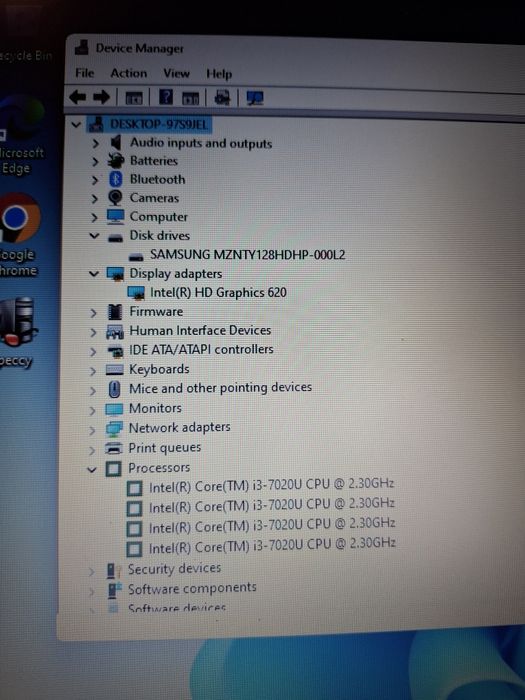Select Intel(R) HD Graphics 620 adapter
525x700 pixels.
pyautogui.click(x=218, y=292)
